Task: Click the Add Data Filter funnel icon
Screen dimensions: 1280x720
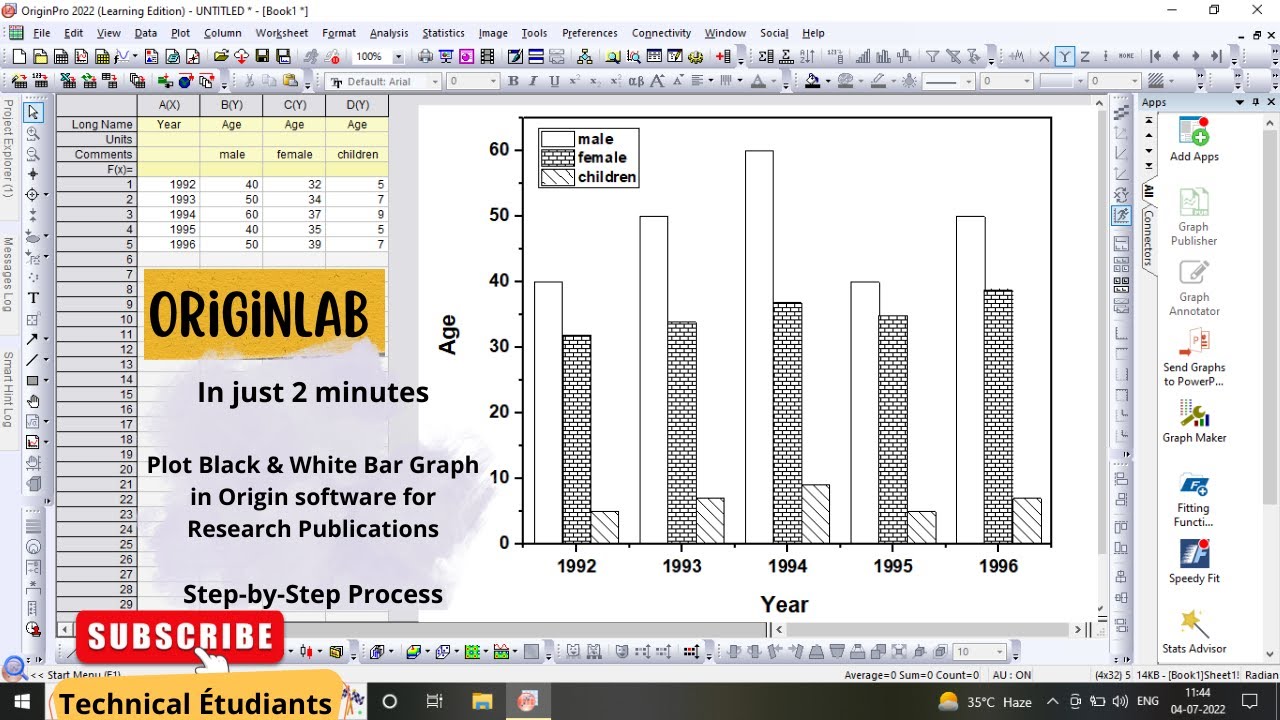Action: pyautogui.click(x=932, y=57)
